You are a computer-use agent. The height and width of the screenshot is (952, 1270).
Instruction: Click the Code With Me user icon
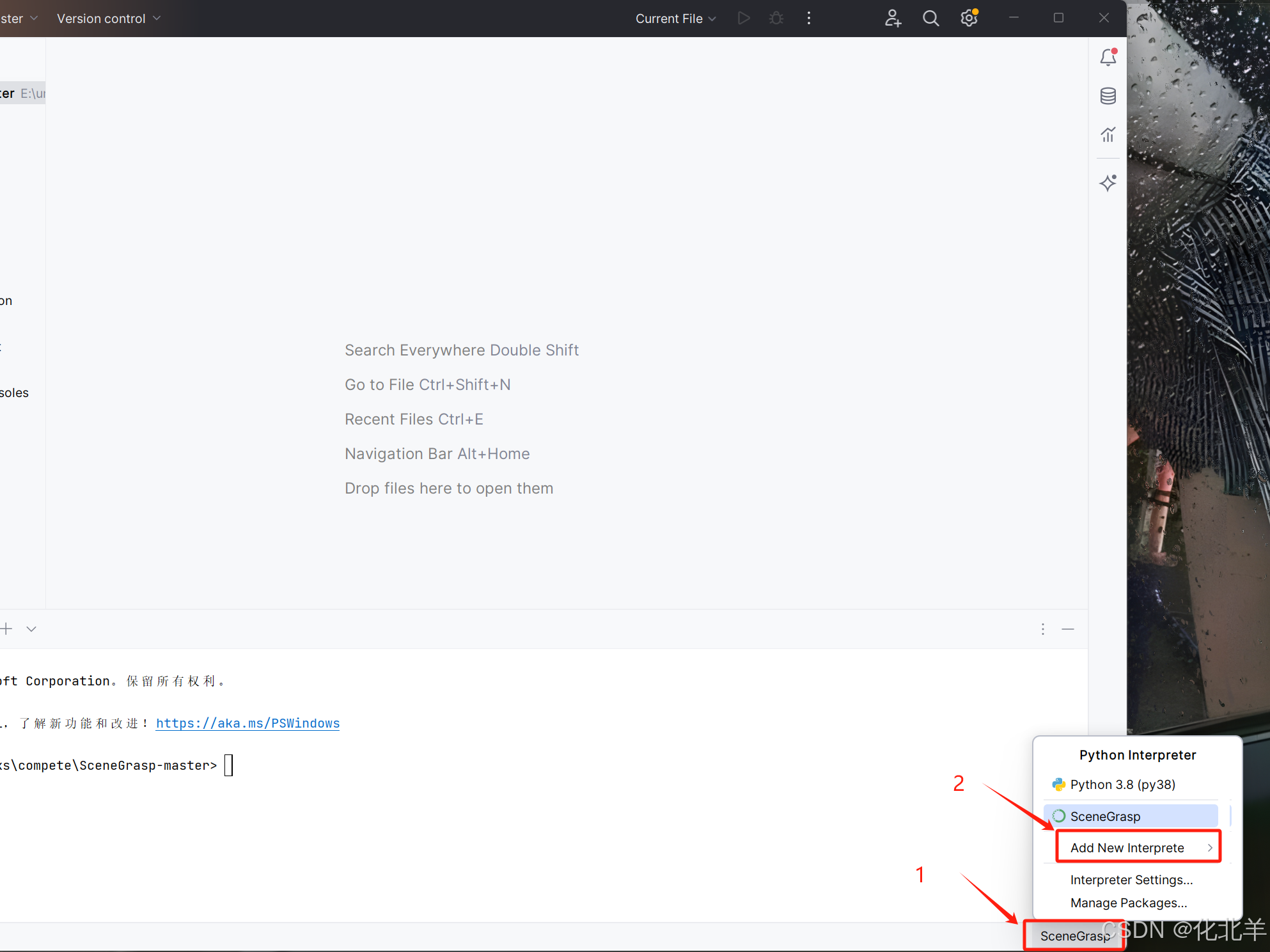[893, 19]
